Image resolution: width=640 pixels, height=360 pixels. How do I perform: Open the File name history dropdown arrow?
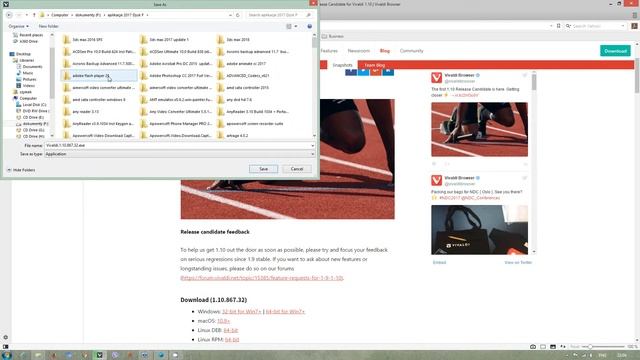pyautogui.click(x=313, y=145)
